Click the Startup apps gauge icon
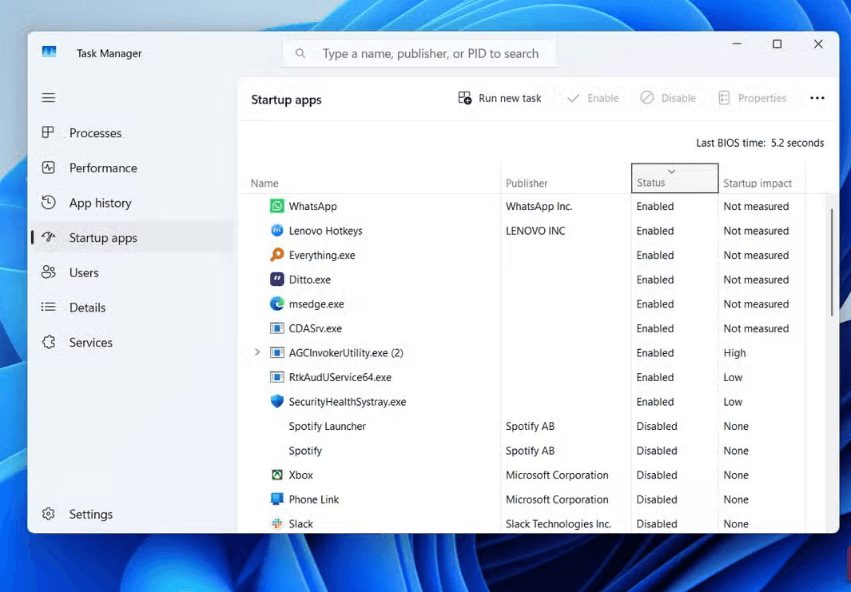This screenshot has width=851, height=592. (x=48, y=237)
